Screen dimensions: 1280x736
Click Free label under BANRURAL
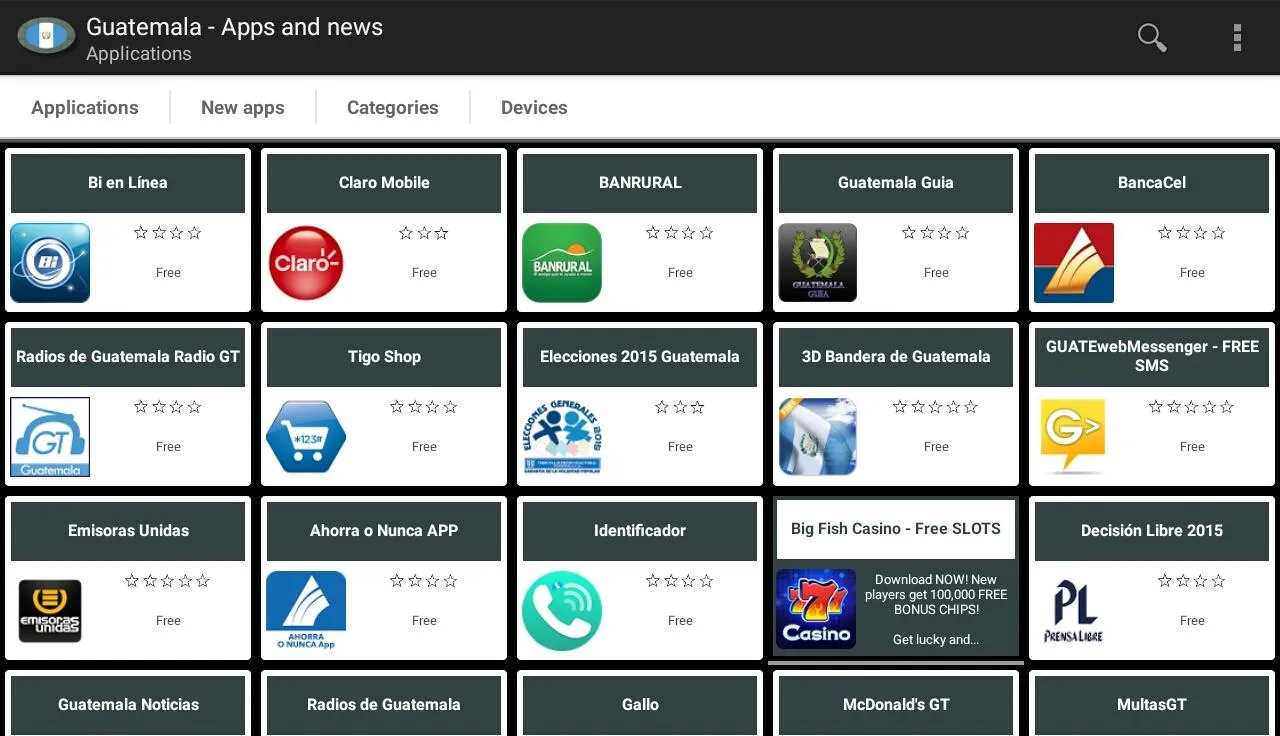click(680, 273)
